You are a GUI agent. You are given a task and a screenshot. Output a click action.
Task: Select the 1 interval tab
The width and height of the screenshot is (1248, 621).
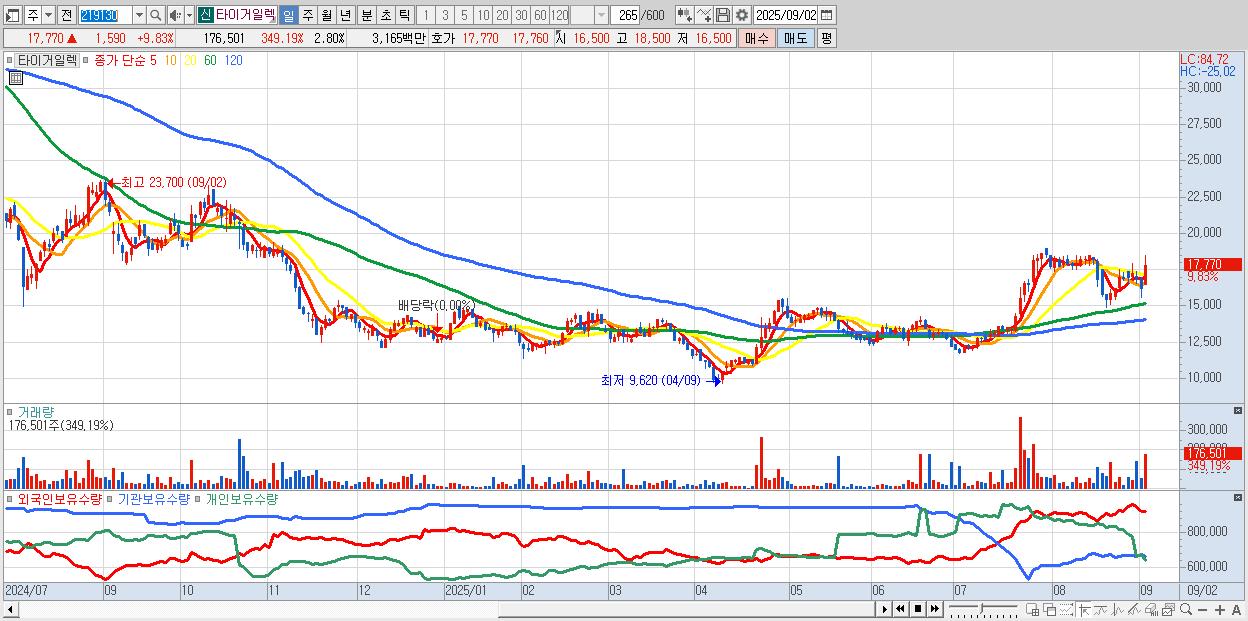coord(425,15)
